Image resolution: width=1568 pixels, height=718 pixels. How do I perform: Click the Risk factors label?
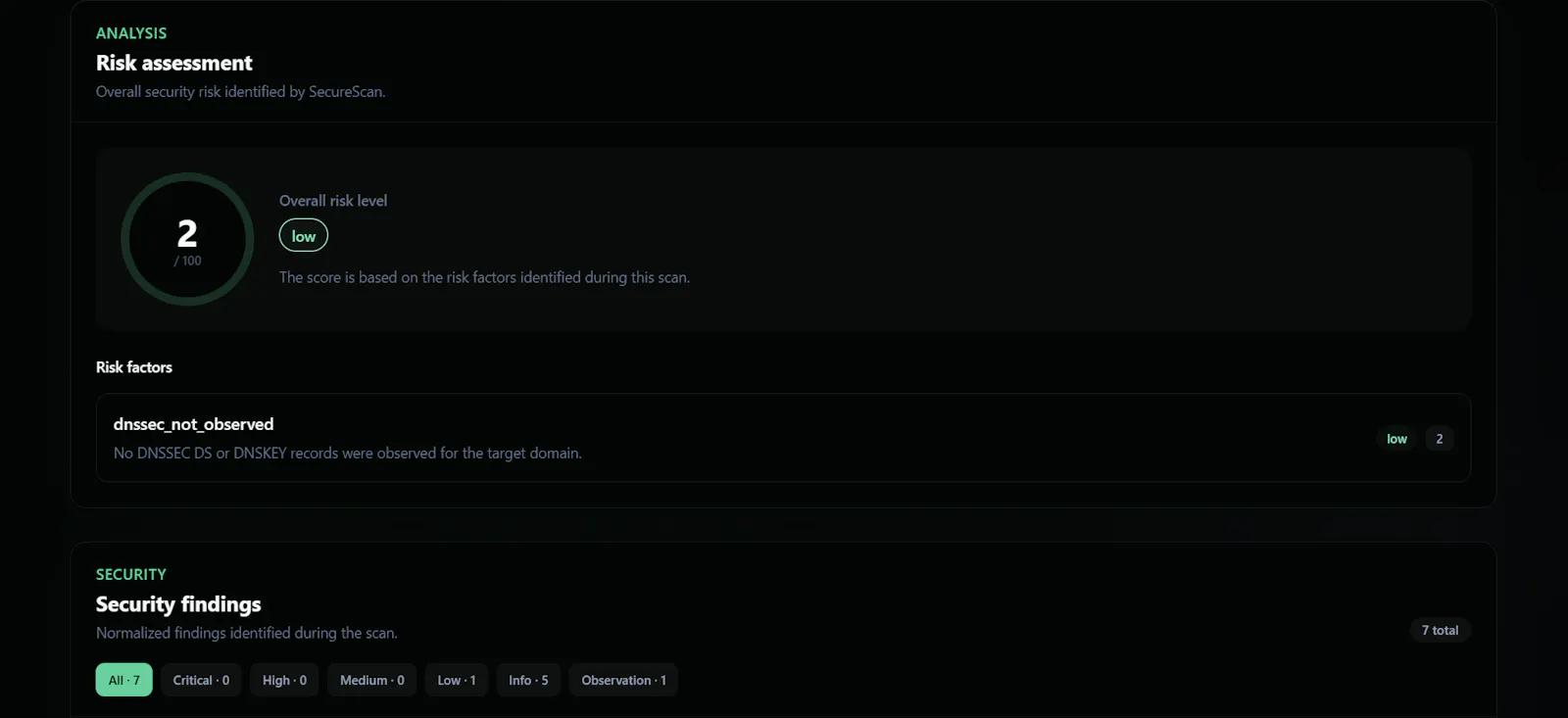point(134,367)
